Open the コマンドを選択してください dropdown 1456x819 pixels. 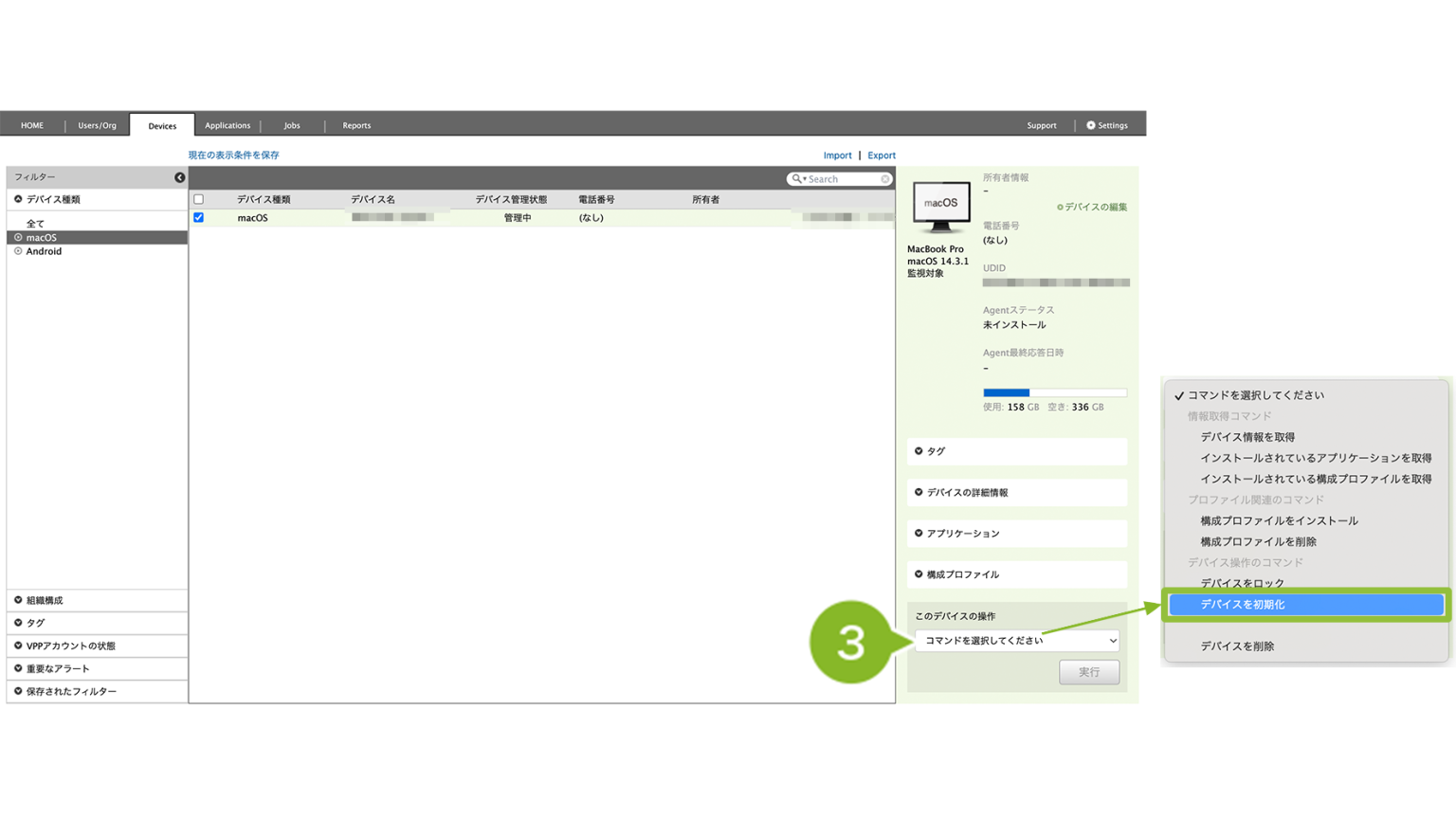click(x=1016, y=641)
